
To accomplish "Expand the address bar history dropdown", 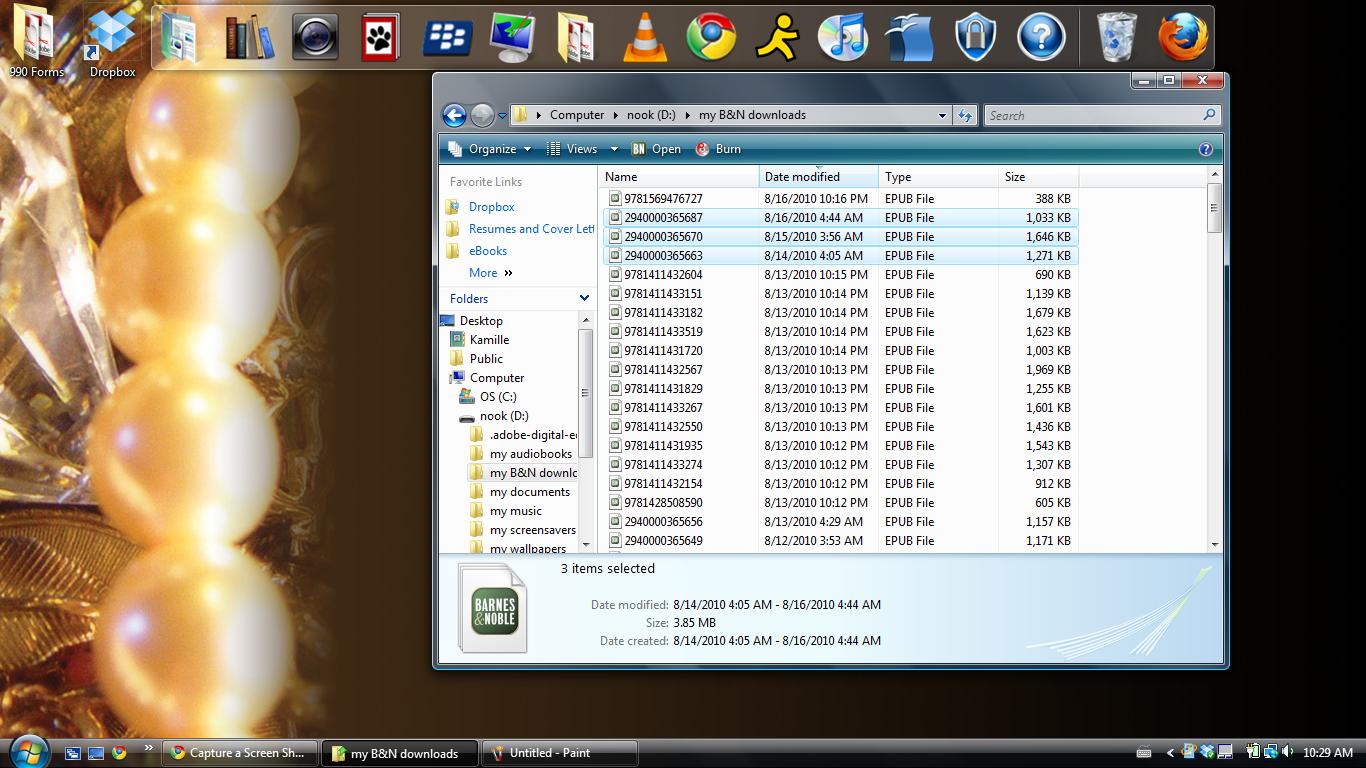I will point(942,115).
